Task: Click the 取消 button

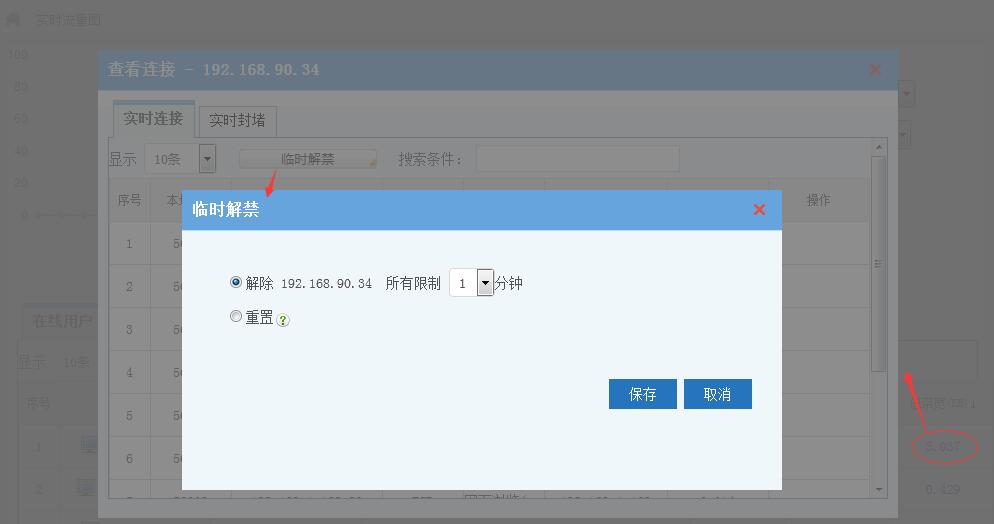Action: point(717,394)
